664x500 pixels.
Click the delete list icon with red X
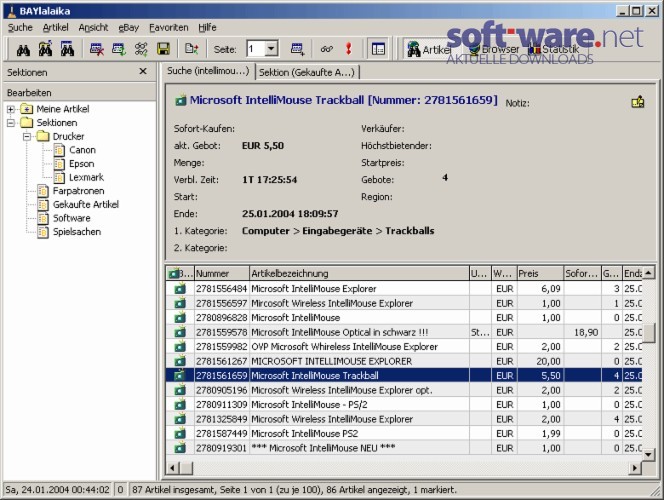(x=97, y=49)
